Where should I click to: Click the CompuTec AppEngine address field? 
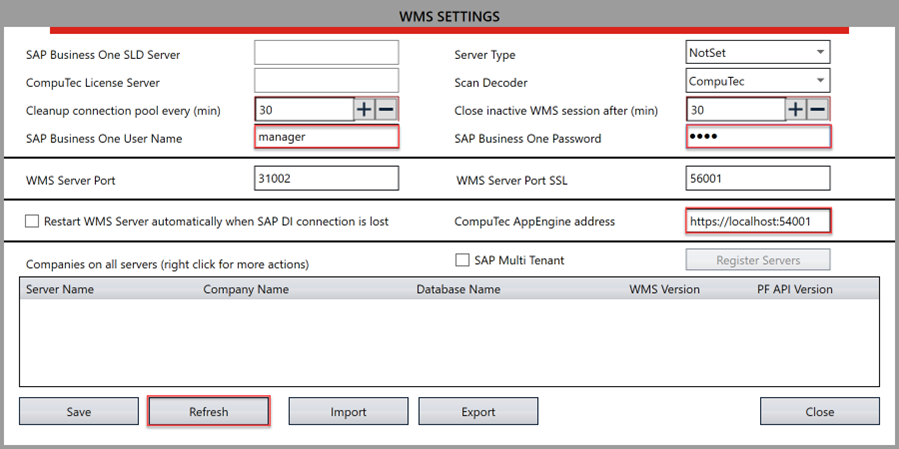point(758,220)
